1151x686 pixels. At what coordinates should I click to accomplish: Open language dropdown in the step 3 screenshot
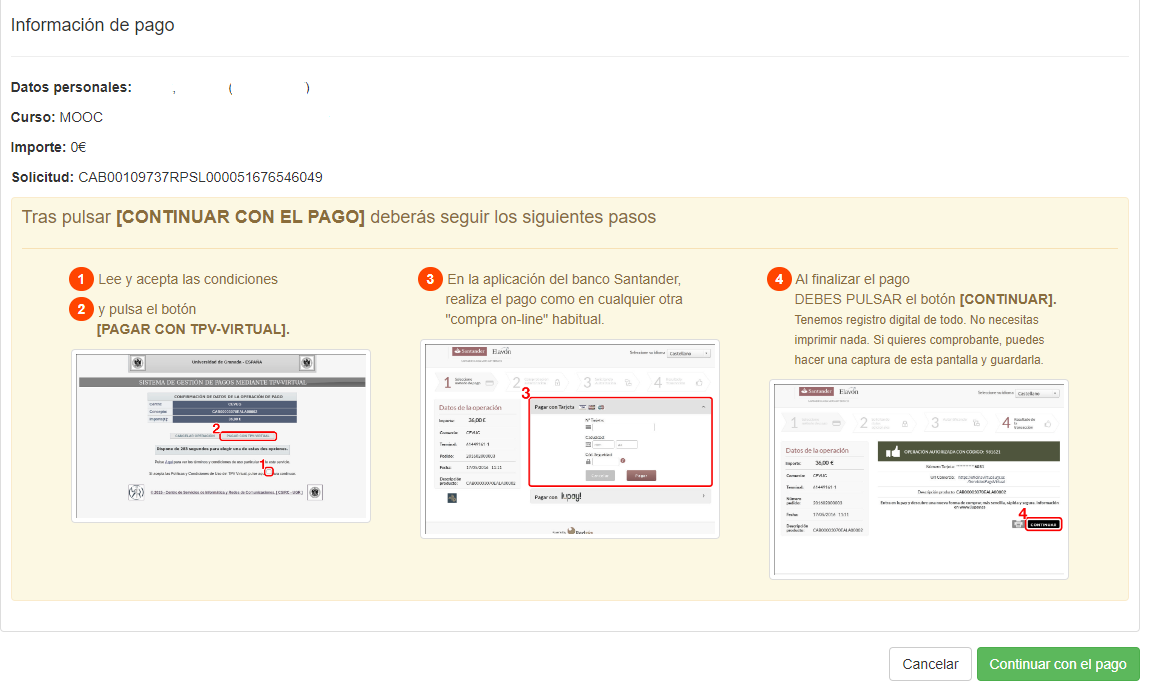pyautogui.click(x=689, y=353)
